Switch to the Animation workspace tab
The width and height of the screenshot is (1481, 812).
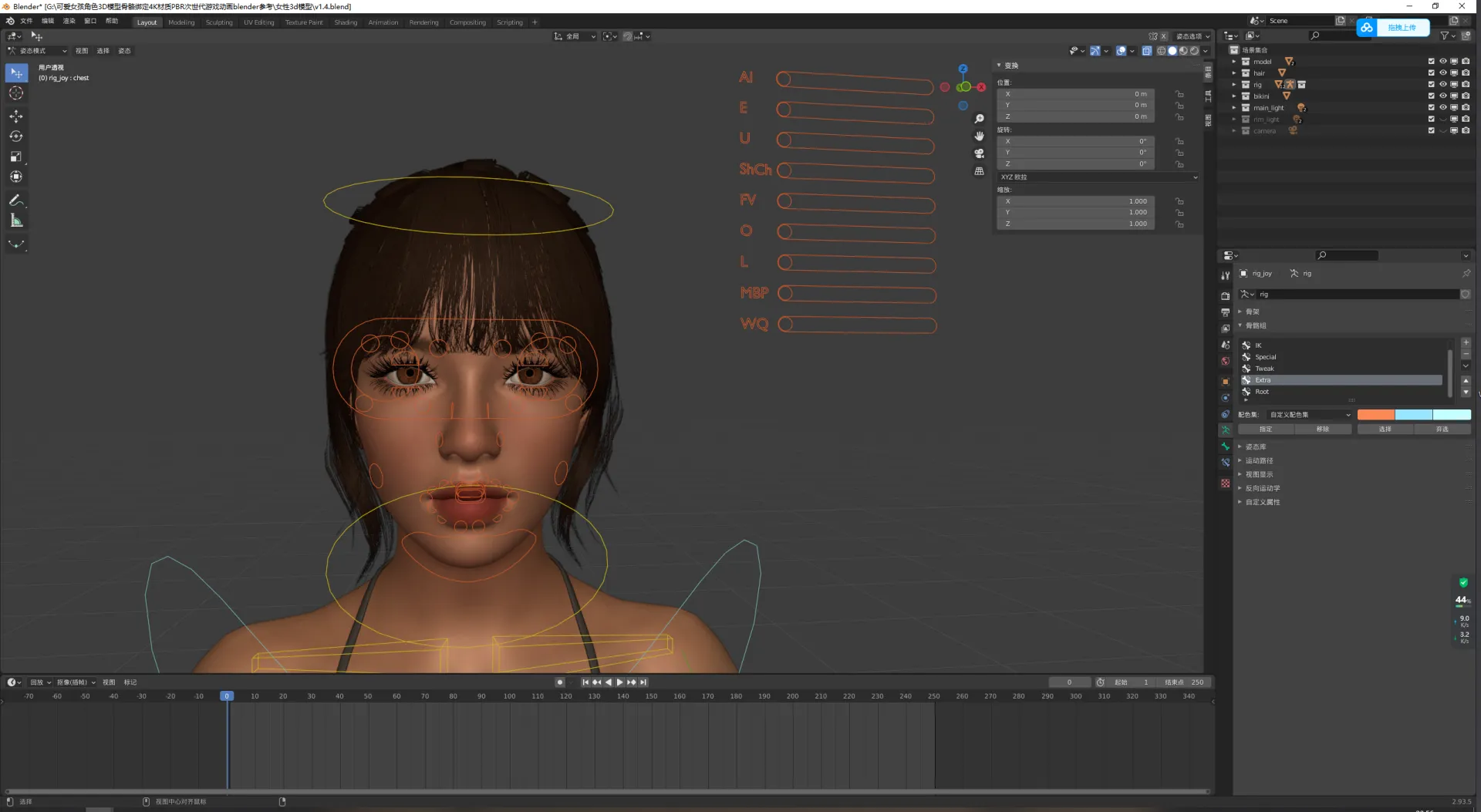(383, 22)
